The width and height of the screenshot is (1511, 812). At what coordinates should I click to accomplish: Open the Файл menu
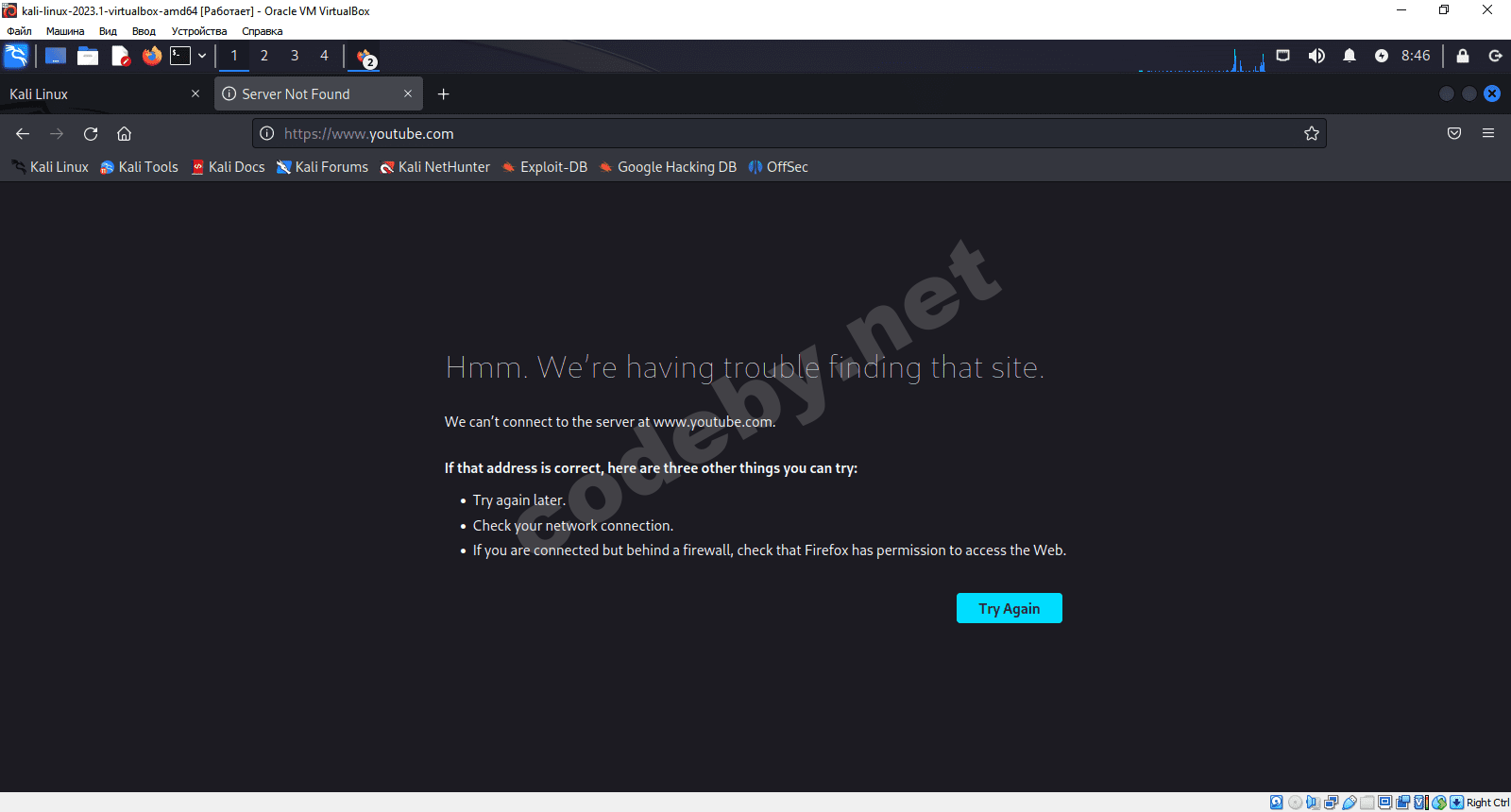click(20, 31)
